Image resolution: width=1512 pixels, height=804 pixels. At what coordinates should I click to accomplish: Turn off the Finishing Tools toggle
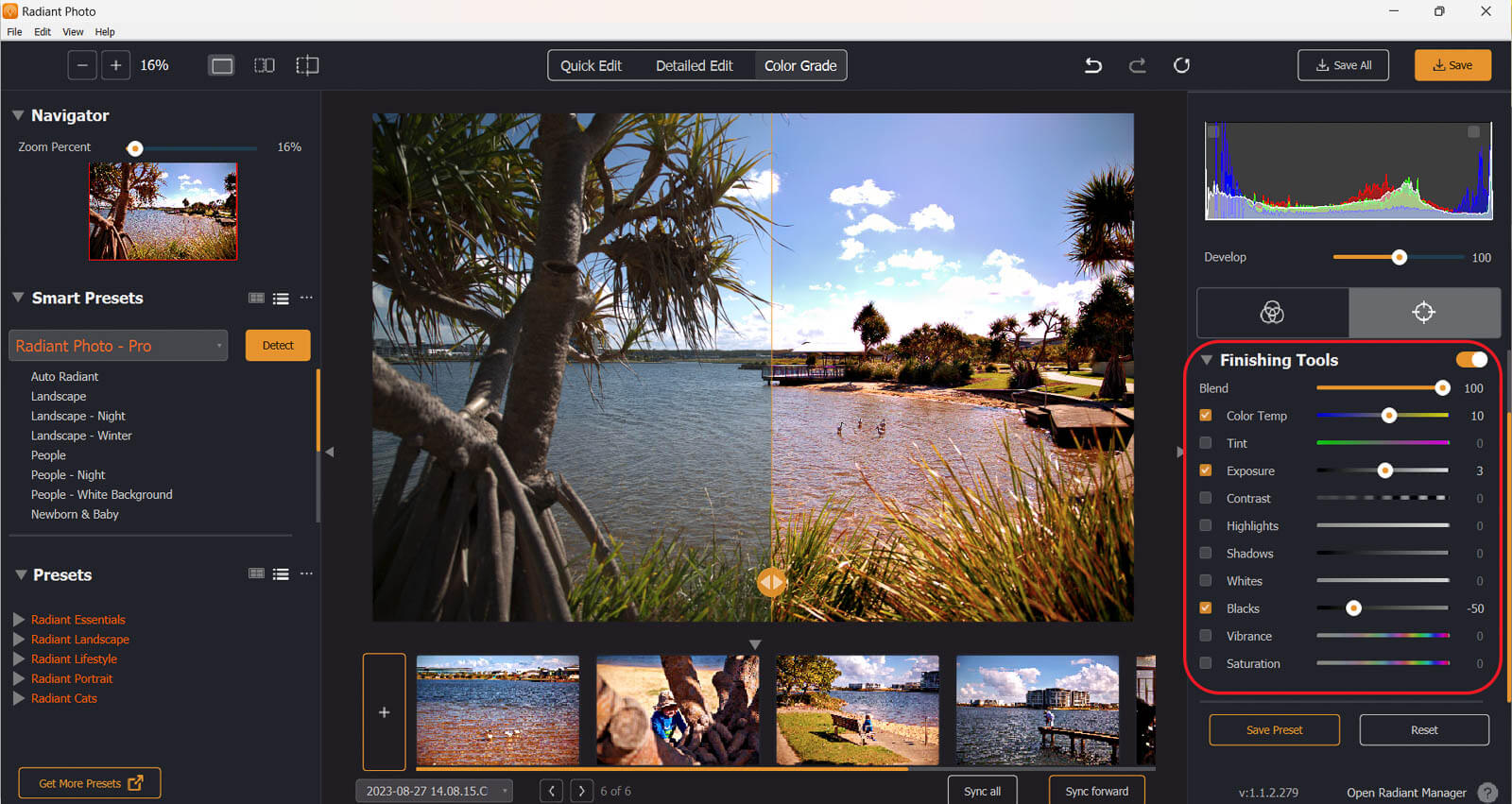click(x=1471, y=360)
